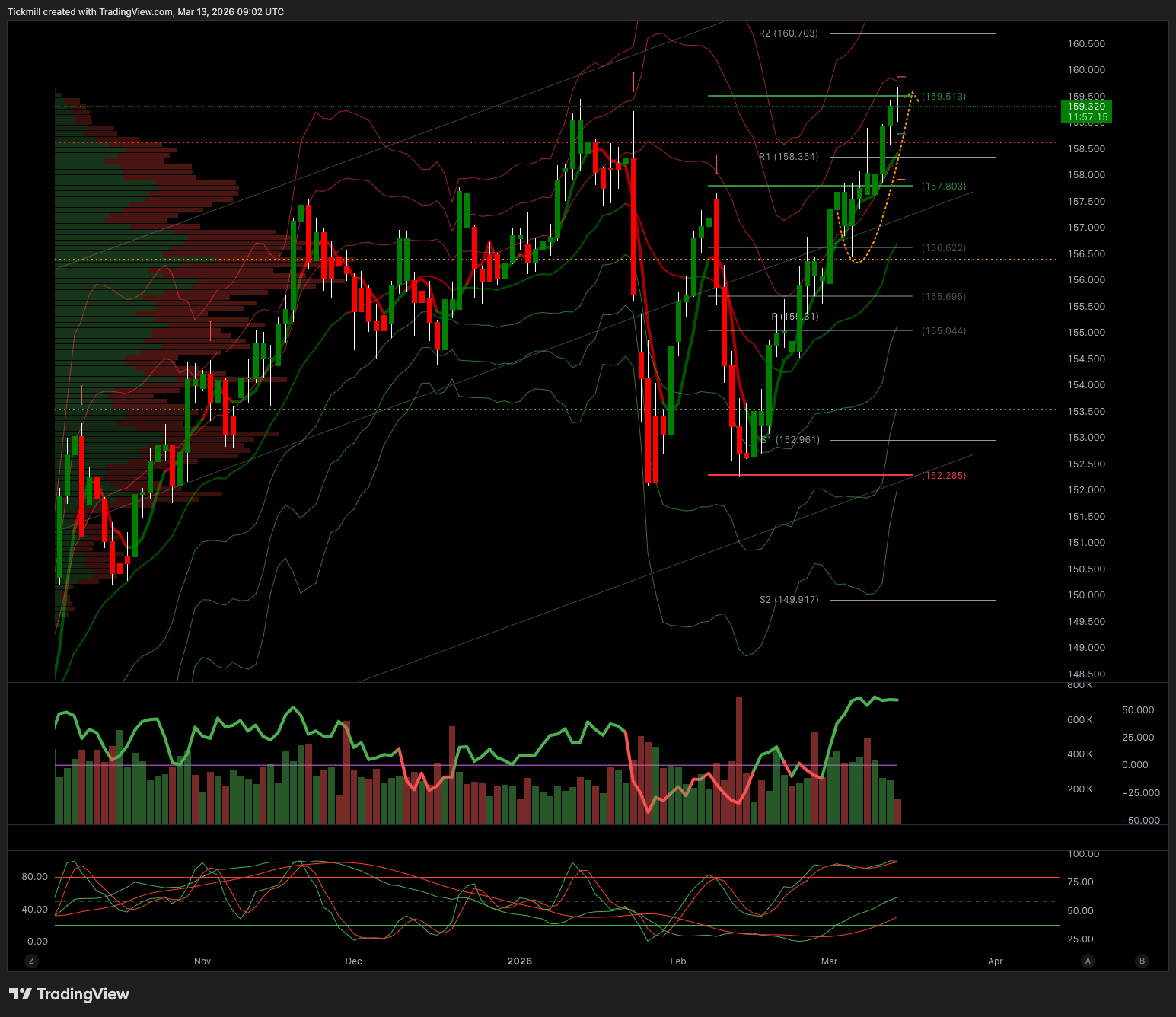
Task: Click the gray 155.044 level label
Action: [944, 331]
